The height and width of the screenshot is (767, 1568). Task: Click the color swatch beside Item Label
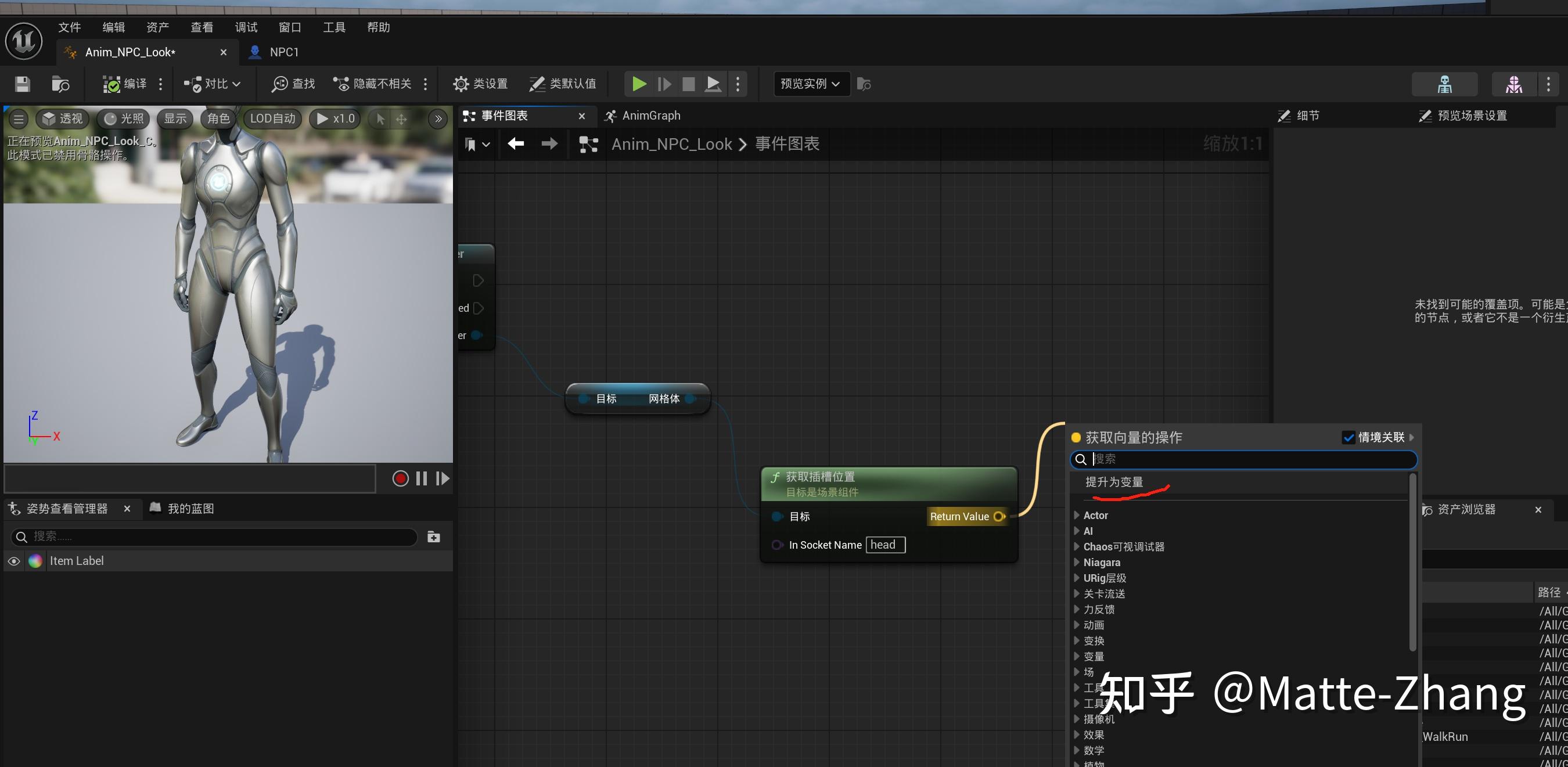click(x=35, y=561)
